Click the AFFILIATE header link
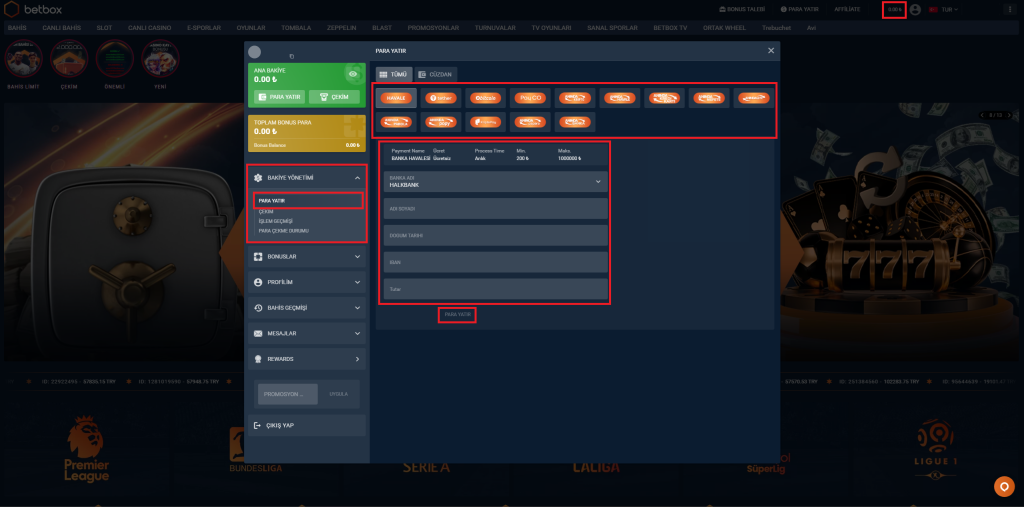The width and height of the screenshot is (1024, 507). coord(847,10)
